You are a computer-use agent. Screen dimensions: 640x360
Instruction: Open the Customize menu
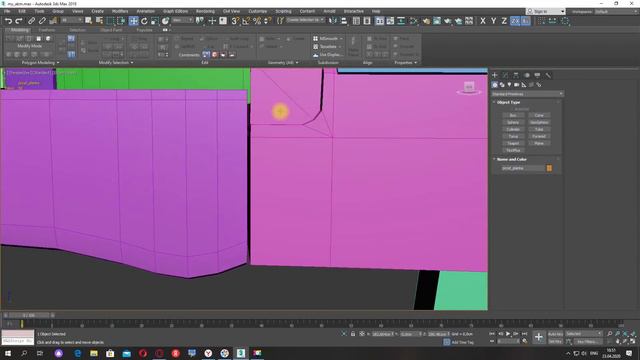[x=258, y=11]
